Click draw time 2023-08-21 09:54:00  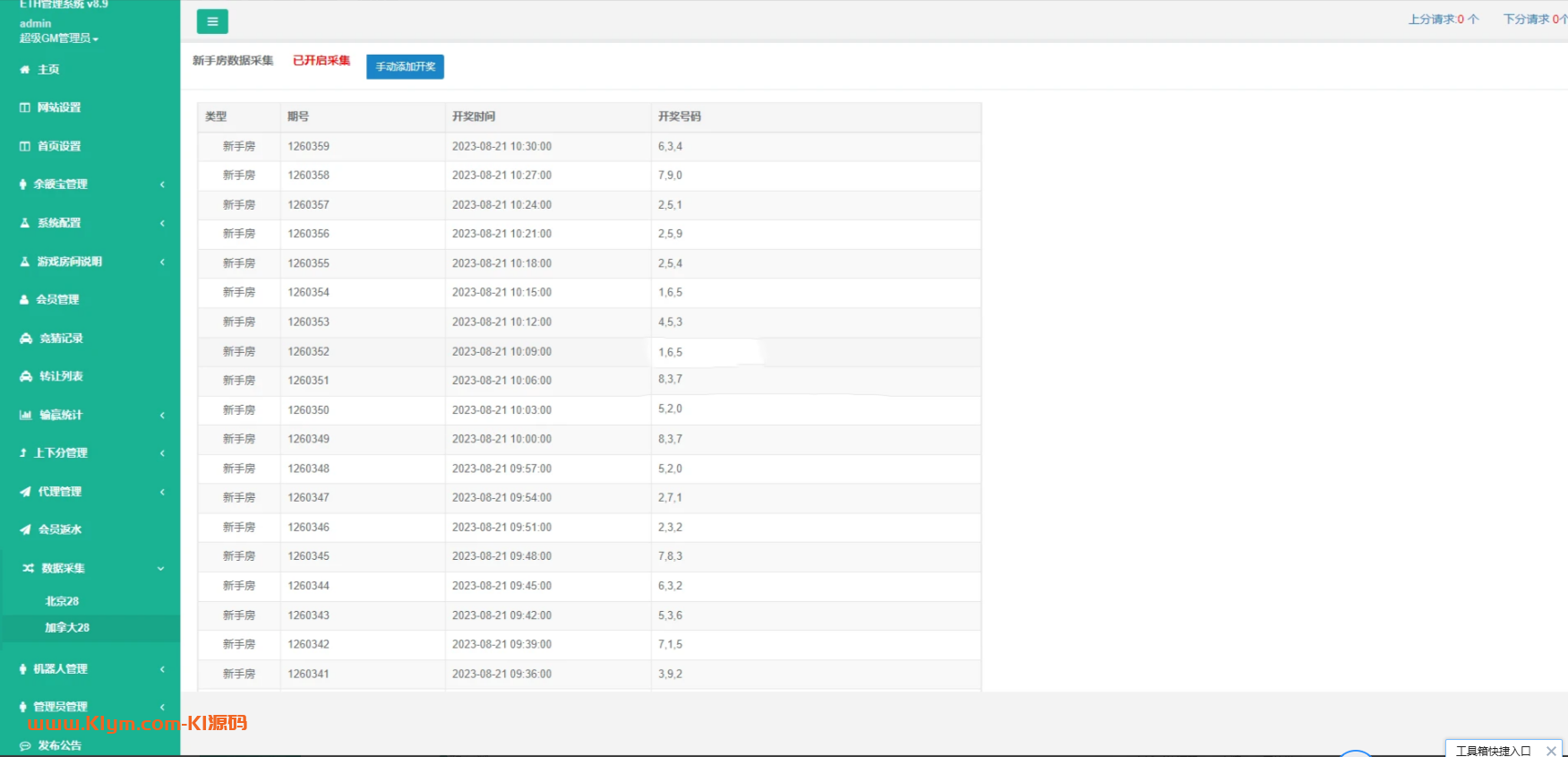pos(502,497)
